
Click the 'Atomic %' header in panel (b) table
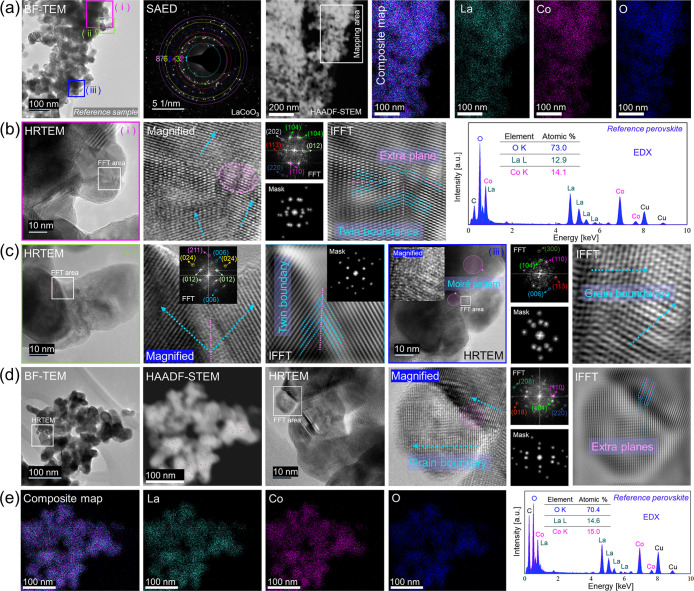tap(560, 136)
